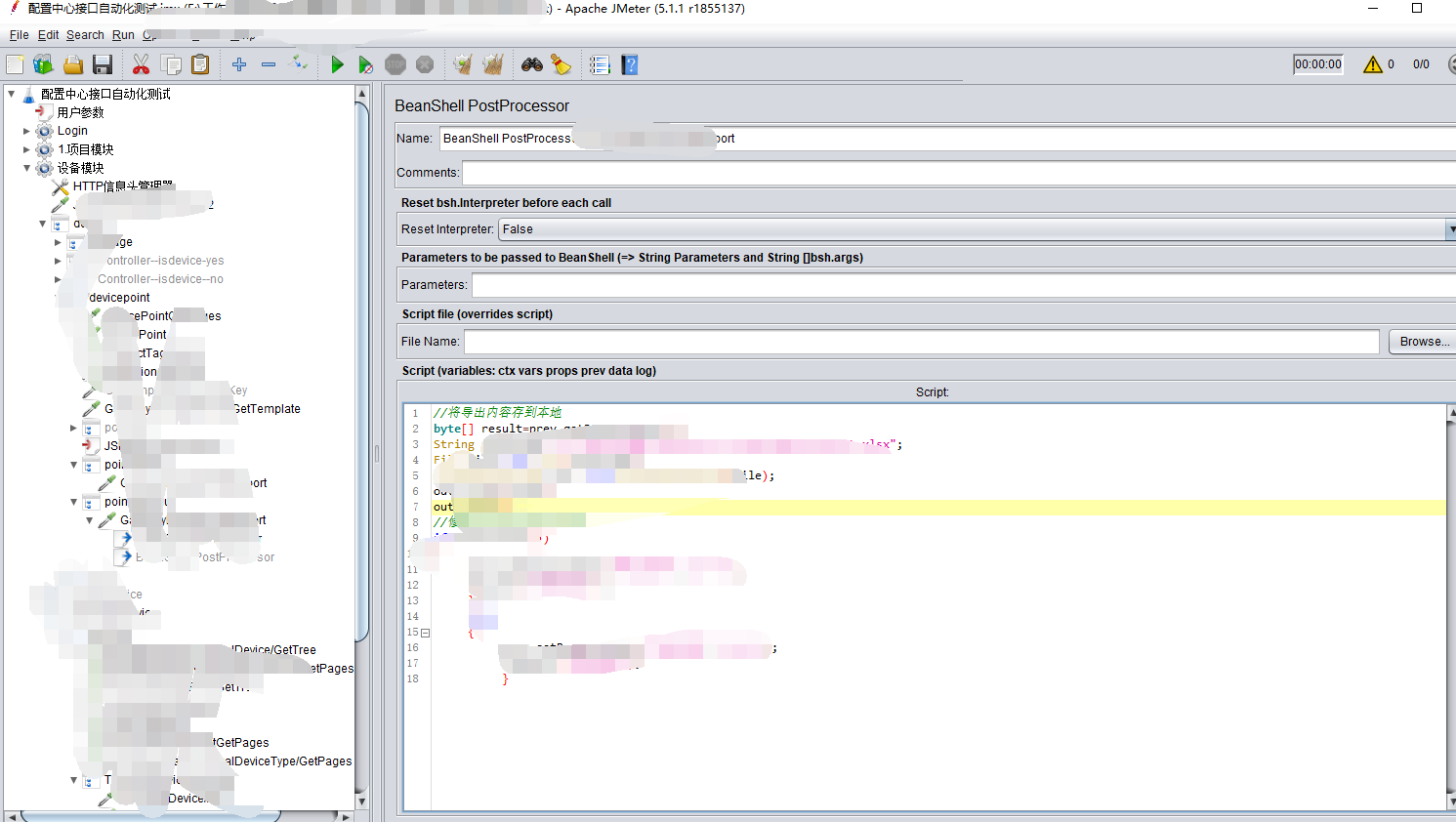The width and height of the screenshot is (1456, 822).
Task: Expand the Controller--isdevice--no node
Action: click(58, 279)
